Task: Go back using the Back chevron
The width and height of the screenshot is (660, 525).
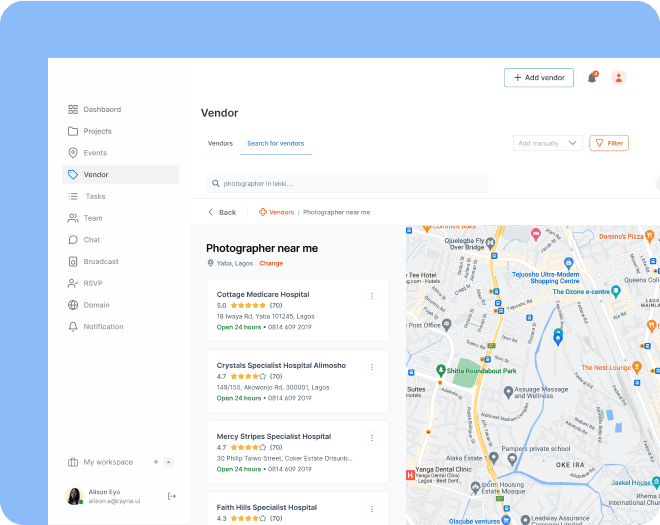Action: (210, 212)
